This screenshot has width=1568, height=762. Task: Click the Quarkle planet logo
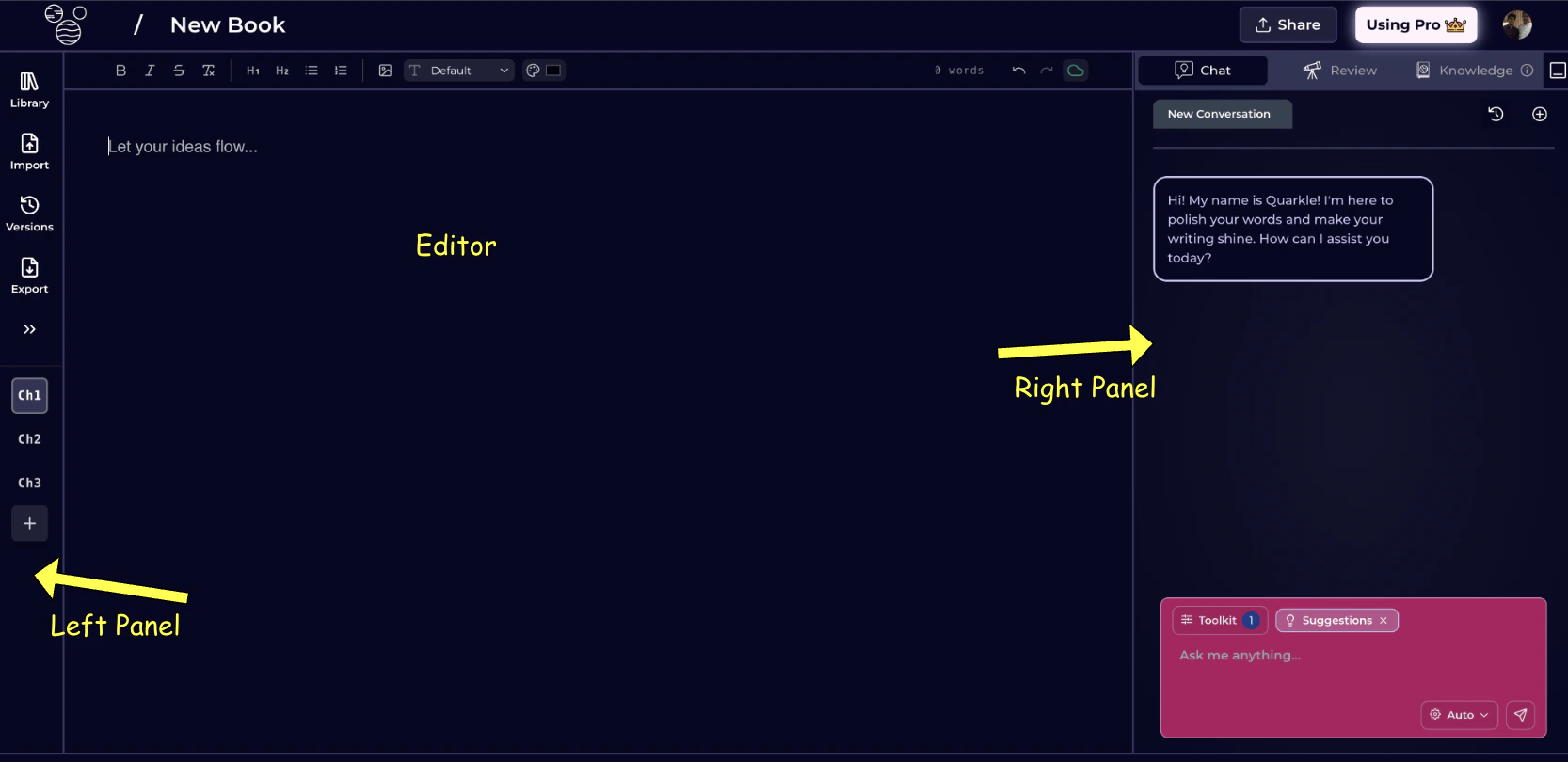pos(66,24)
